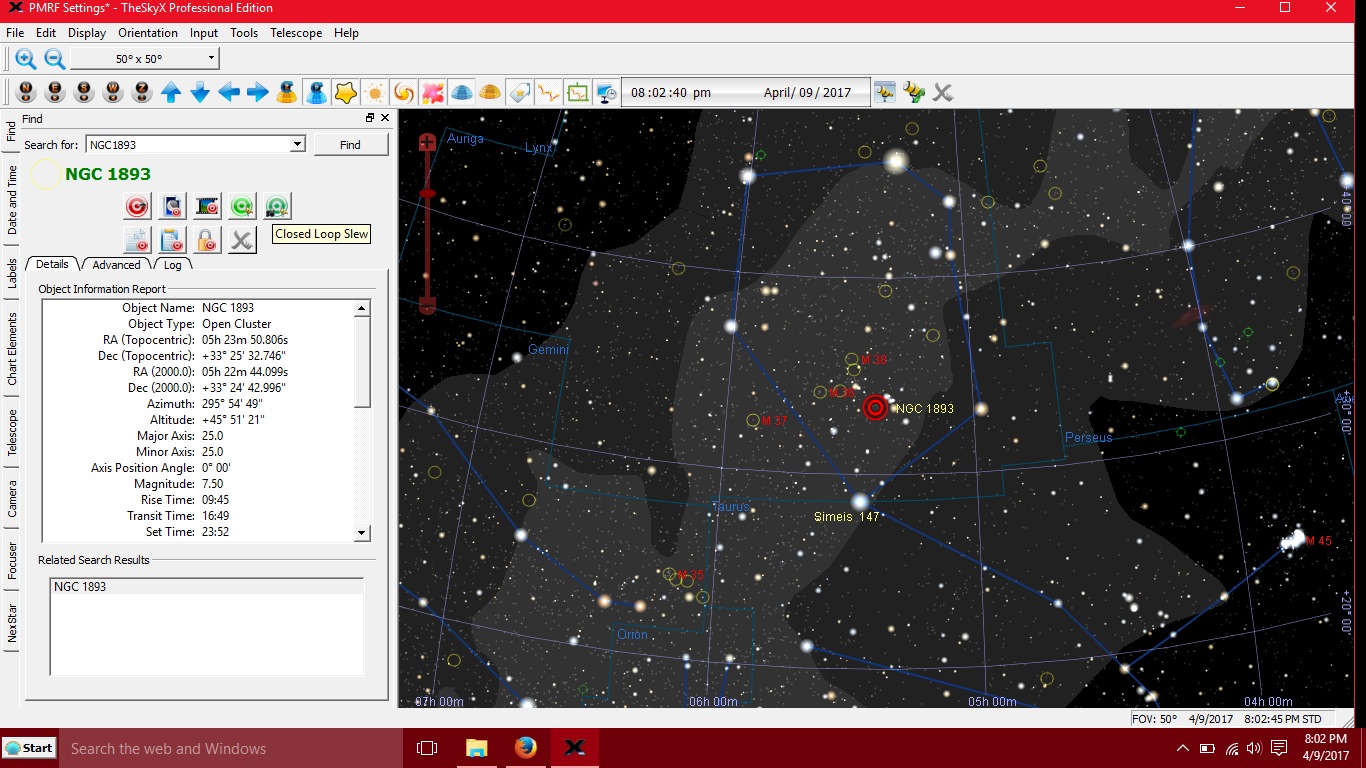Open the field of view dropdown
Viewport: 1366px width, 768px height.
[x=210, y=58]
